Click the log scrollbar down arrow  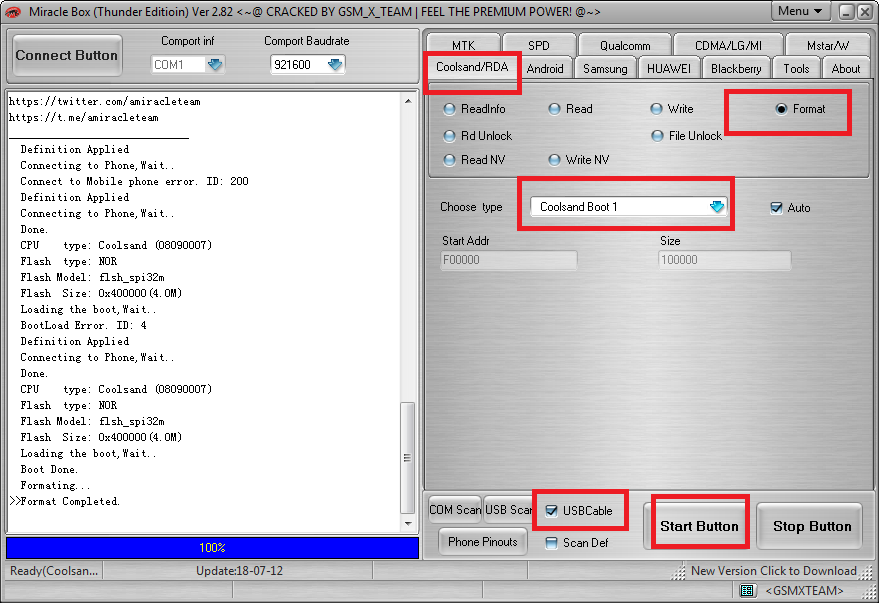click(408, 523)
